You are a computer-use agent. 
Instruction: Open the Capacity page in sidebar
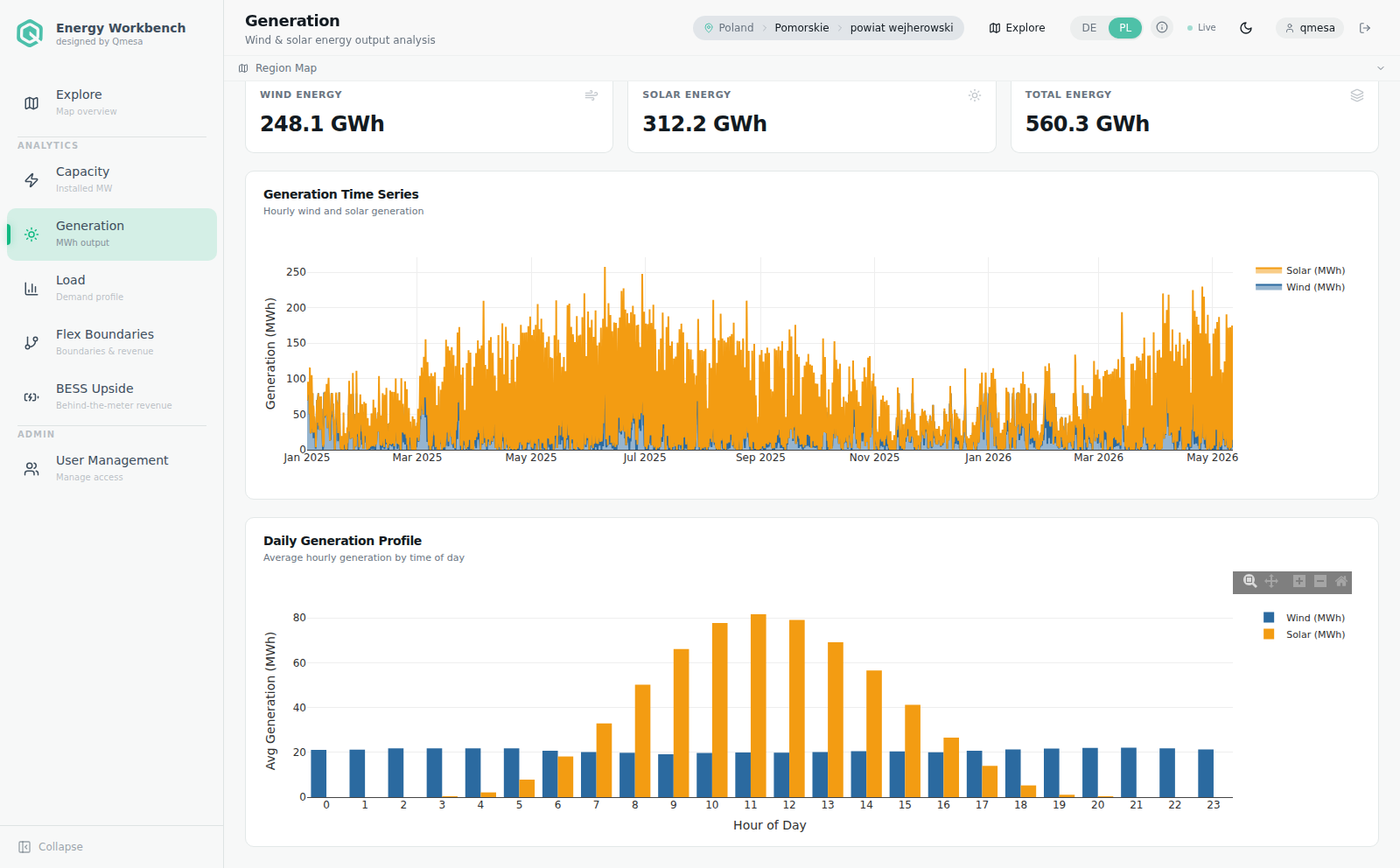click(x=112, y=179)
